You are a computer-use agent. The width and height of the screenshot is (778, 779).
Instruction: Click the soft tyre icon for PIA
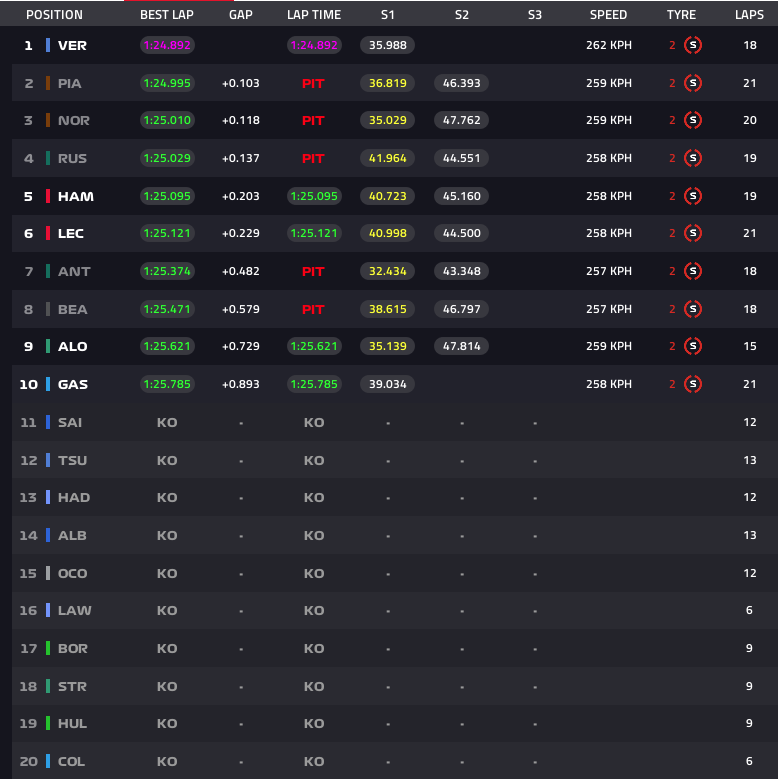point(693,83)
